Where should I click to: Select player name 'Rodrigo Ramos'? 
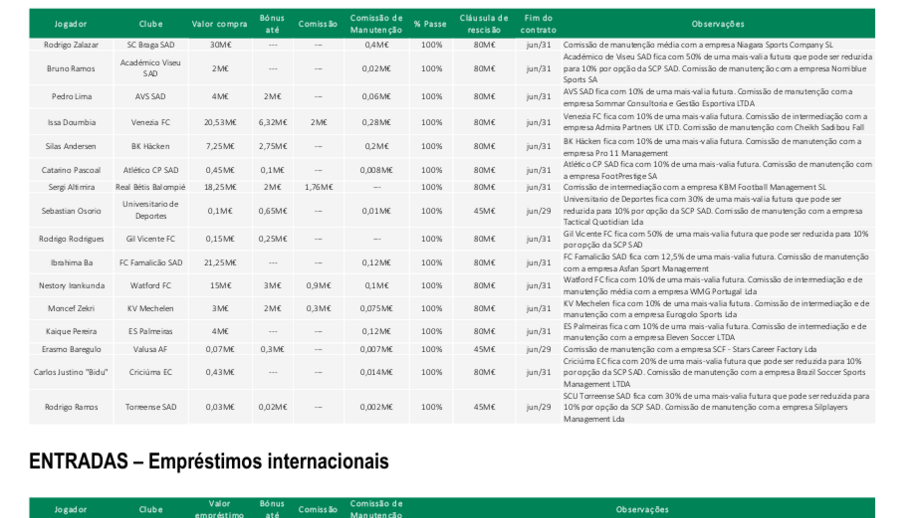point(71,407)
